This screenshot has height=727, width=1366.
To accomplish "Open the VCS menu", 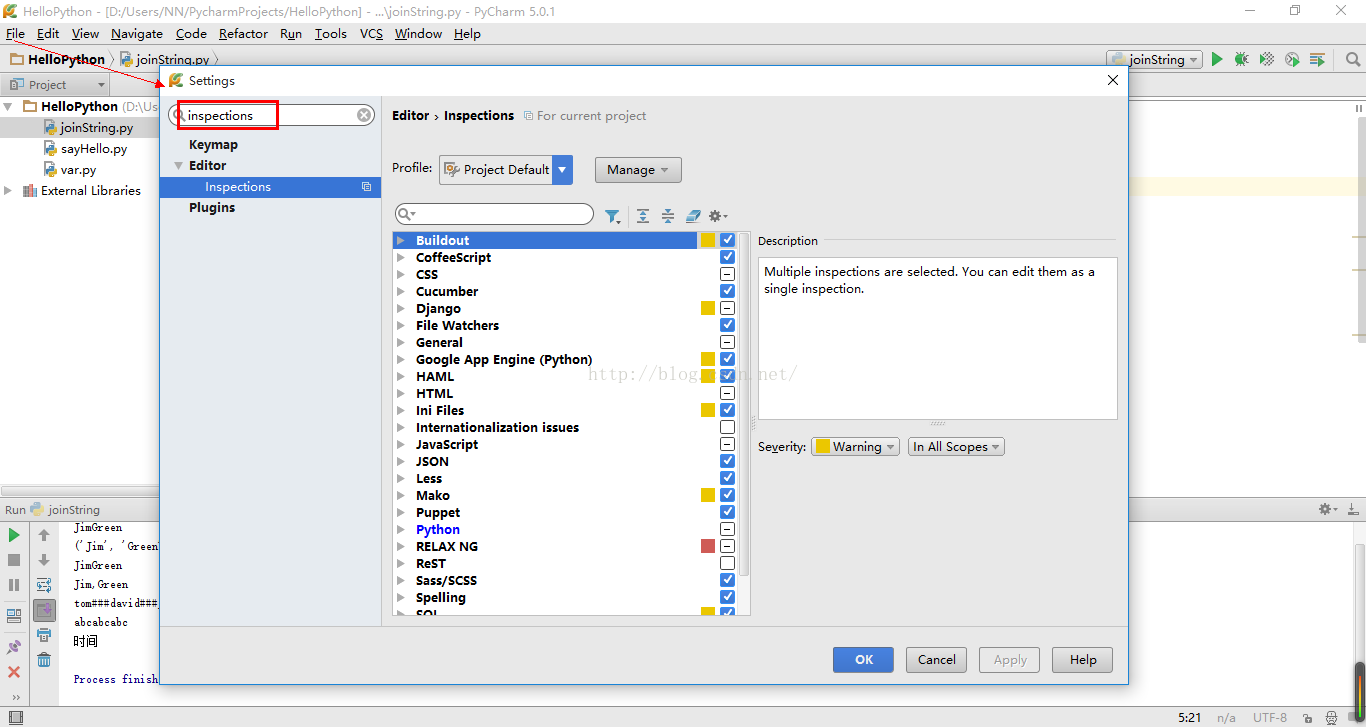I will pos(371,33).
